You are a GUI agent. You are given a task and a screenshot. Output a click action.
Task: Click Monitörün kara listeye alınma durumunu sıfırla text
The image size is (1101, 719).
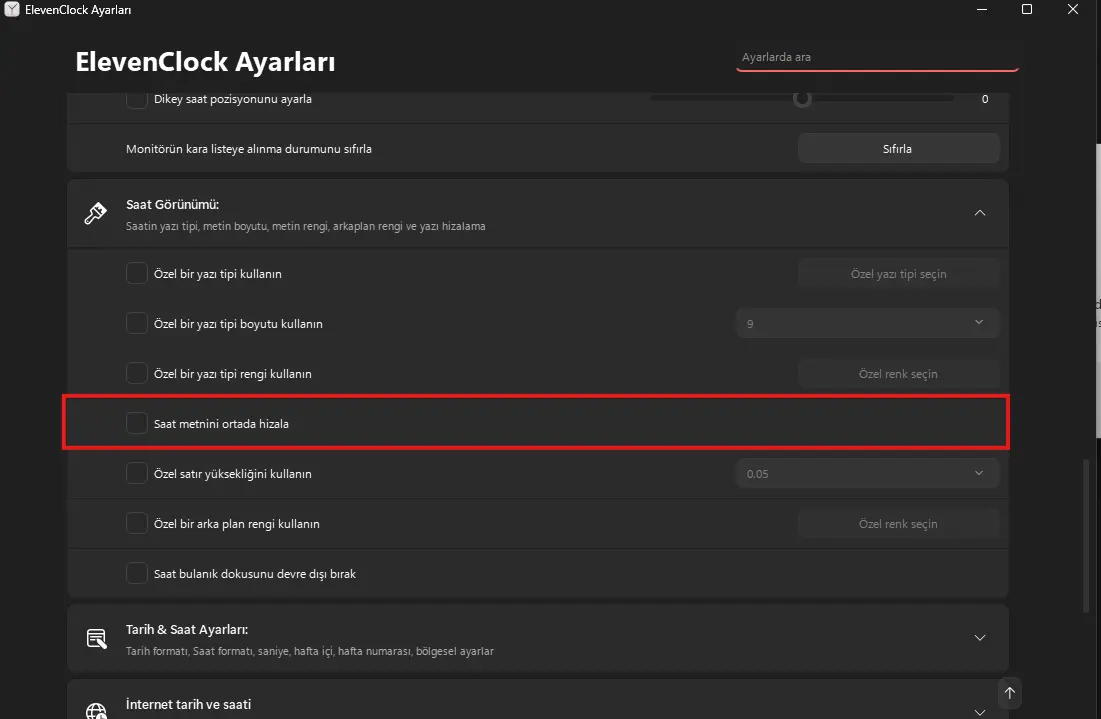[x=249, y=149]
